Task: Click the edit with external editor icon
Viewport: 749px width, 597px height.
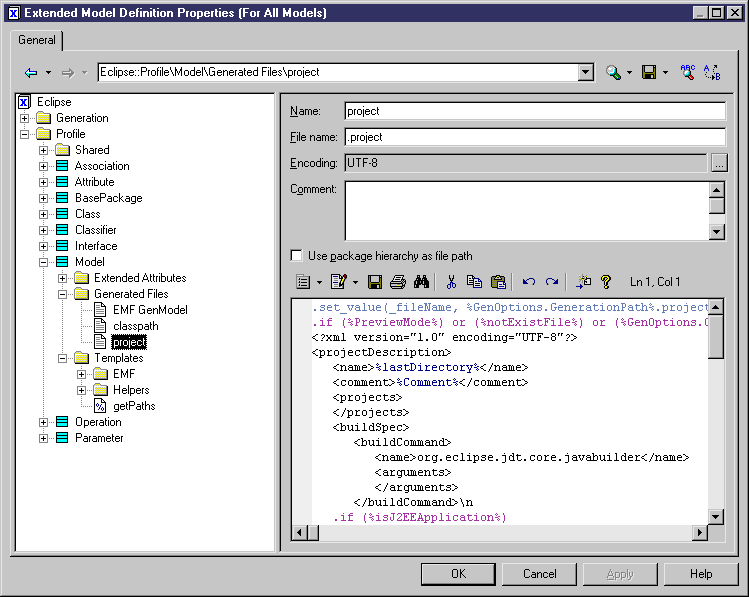Action: point(339,282)
